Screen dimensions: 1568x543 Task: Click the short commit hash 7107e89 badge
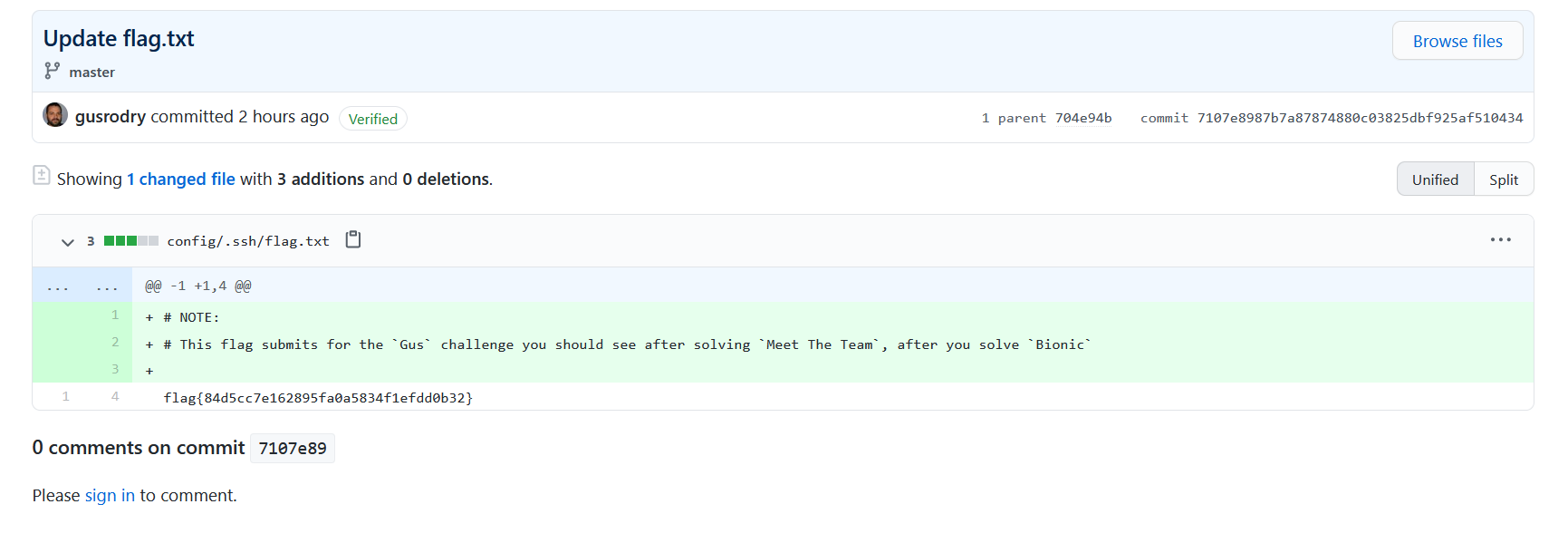tap(293, 448)
